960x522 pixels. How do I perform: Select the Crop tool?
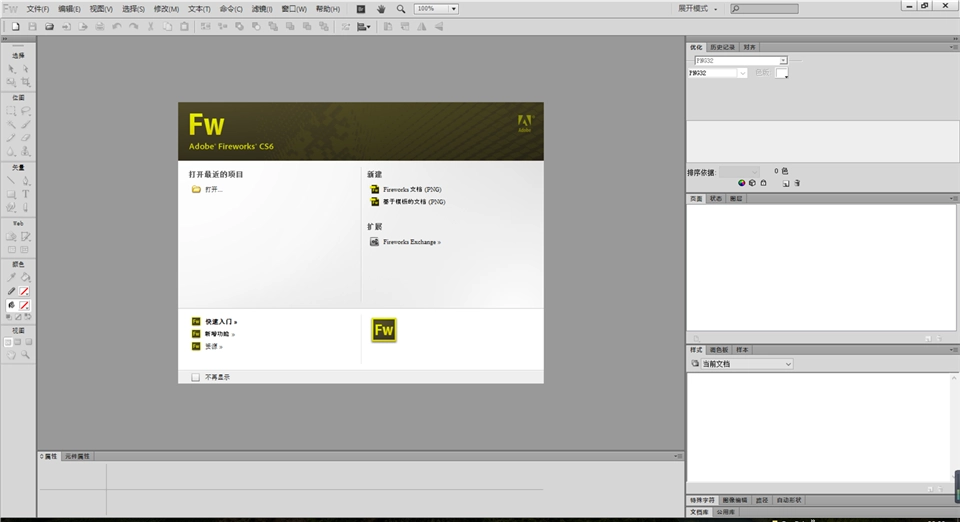click(x=26, y=82)
